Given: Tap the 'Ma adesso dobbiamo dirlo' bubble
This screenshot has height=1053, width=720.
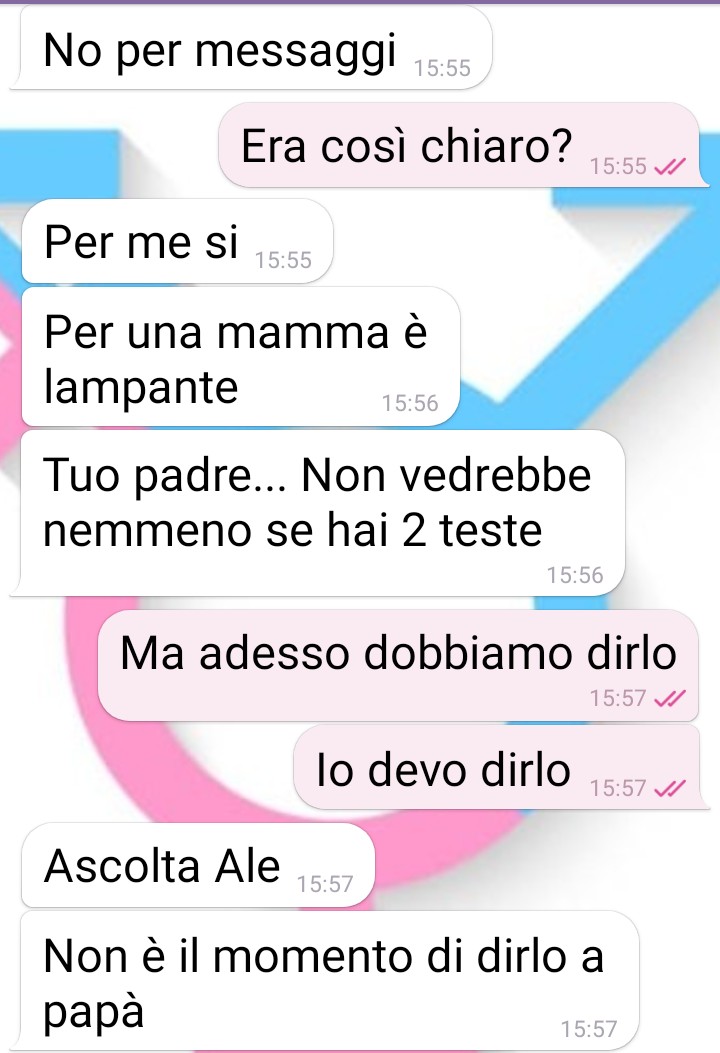Looking at the screenshot, I should 398,665.
